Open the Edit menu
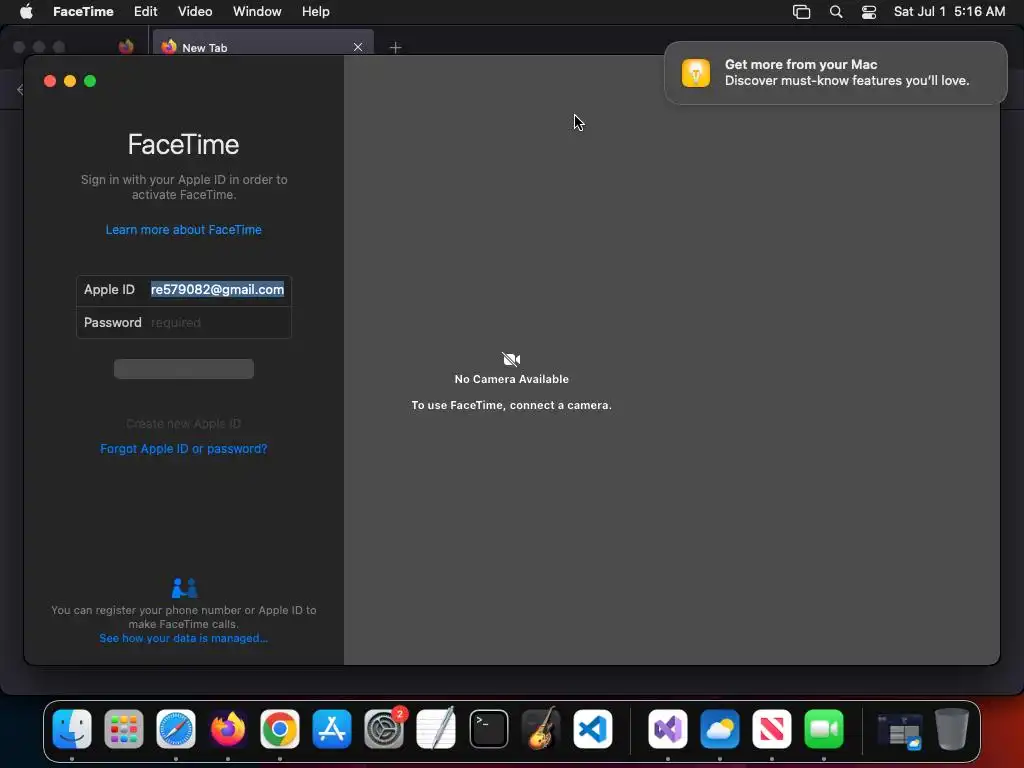The image size is (1024, 768). pos(145,12)
